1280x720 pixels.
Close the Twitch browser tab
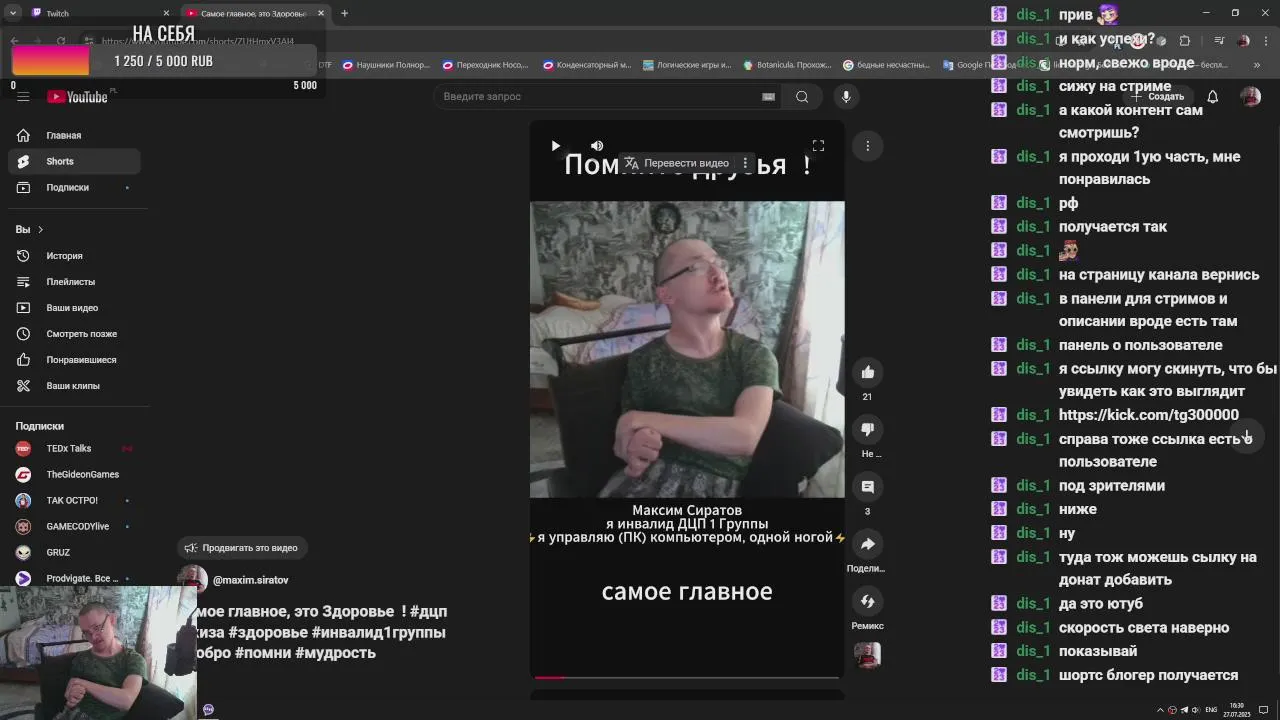point(166,13)
